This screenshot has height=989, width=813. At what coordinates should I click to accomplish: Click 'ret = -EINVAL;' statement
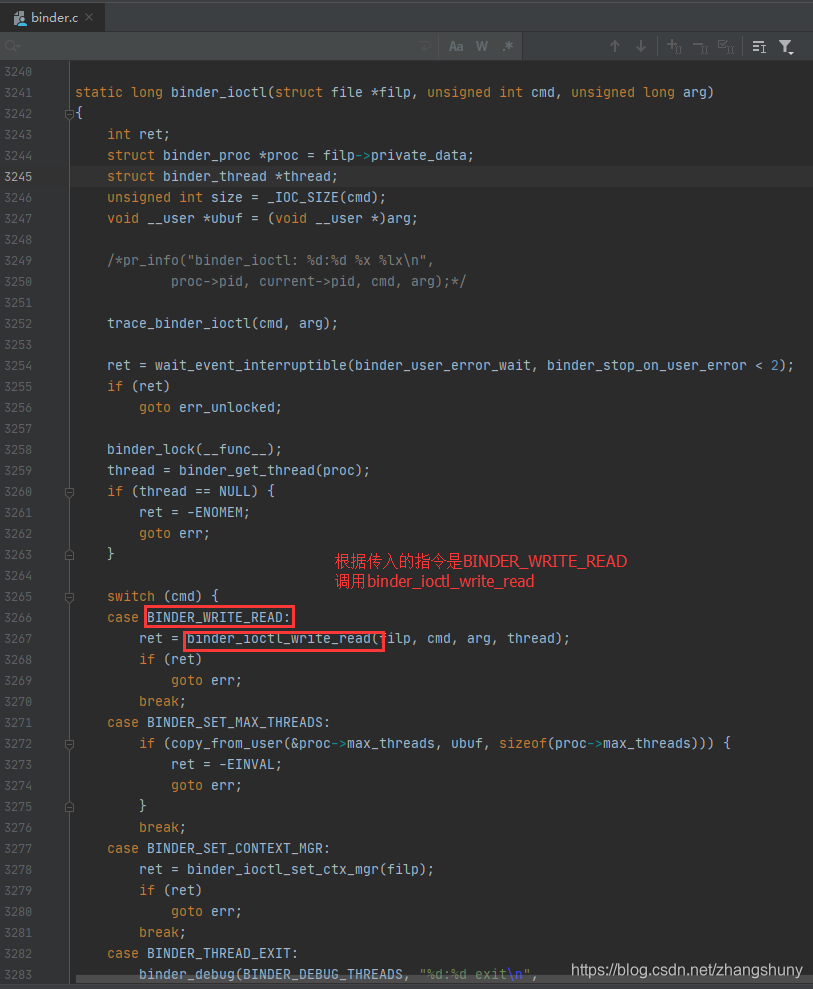226,764
